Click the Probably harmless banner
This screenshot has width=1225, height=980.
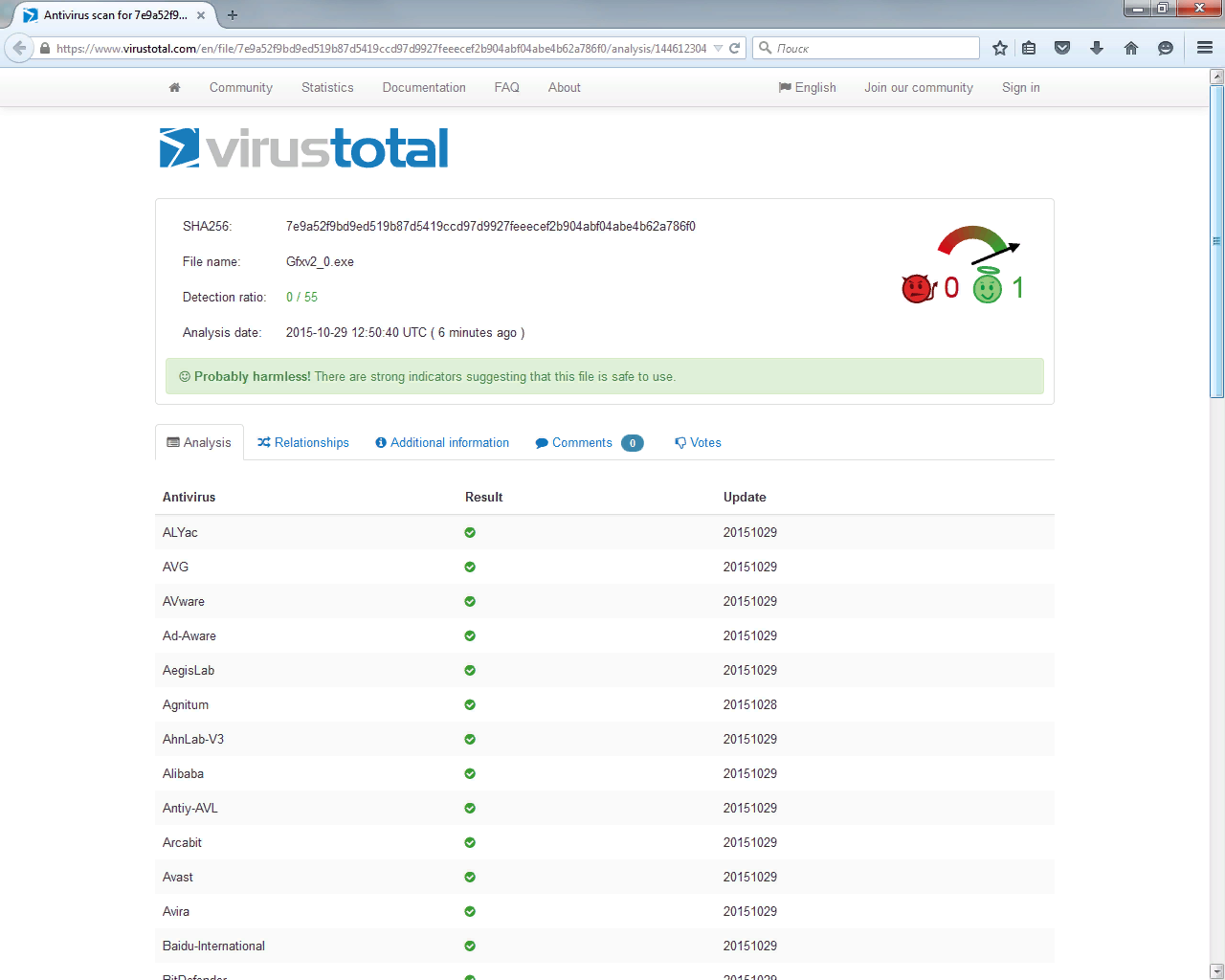pyautogui.click(x=605, y=376)
